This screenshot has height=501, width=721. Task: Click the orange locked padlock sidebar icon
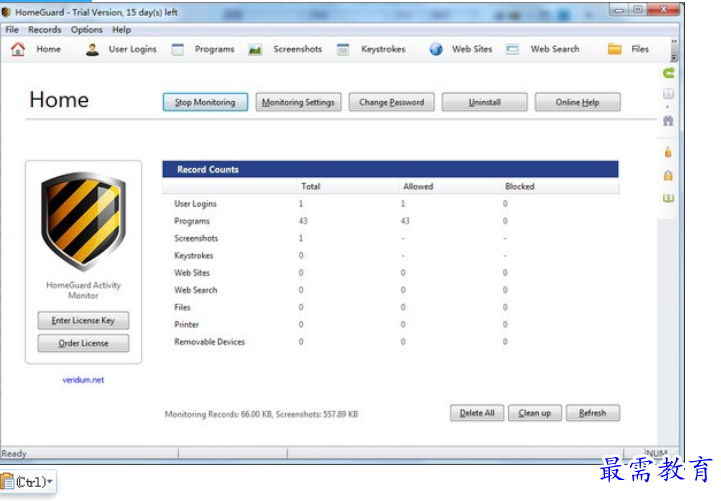point(668,175)
